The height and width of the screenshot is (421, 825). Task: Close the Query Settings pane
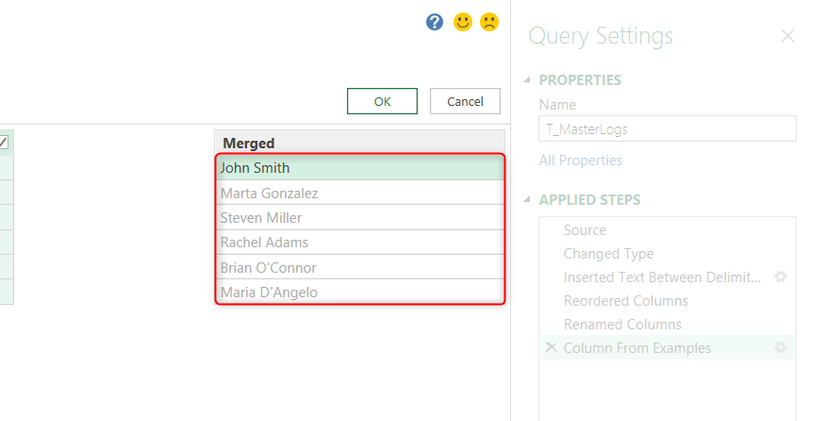point(788,36)
